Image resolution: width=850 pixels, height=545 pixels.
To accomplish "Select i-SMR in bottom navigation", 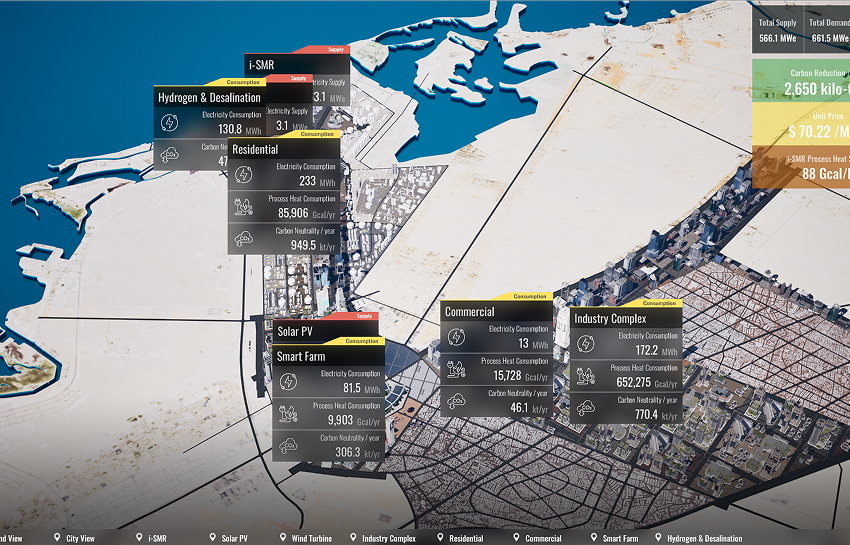I will pos(157,538).
